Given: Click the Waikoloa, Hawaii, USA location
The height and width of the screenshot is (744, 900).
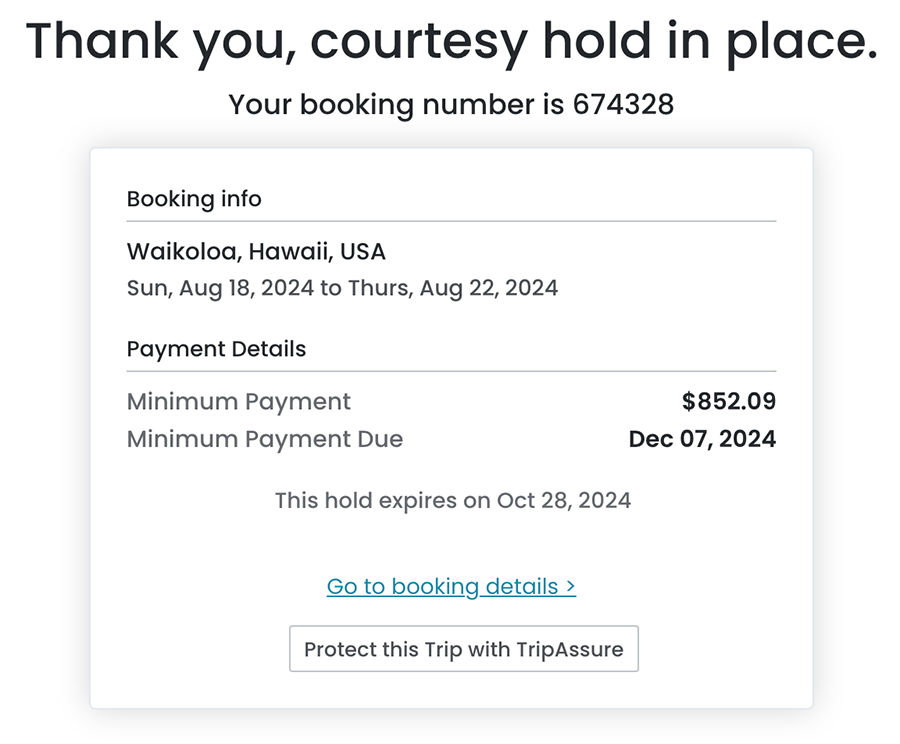Looking at the screenshot, I should pyautogui.click(x=256, y=251).
